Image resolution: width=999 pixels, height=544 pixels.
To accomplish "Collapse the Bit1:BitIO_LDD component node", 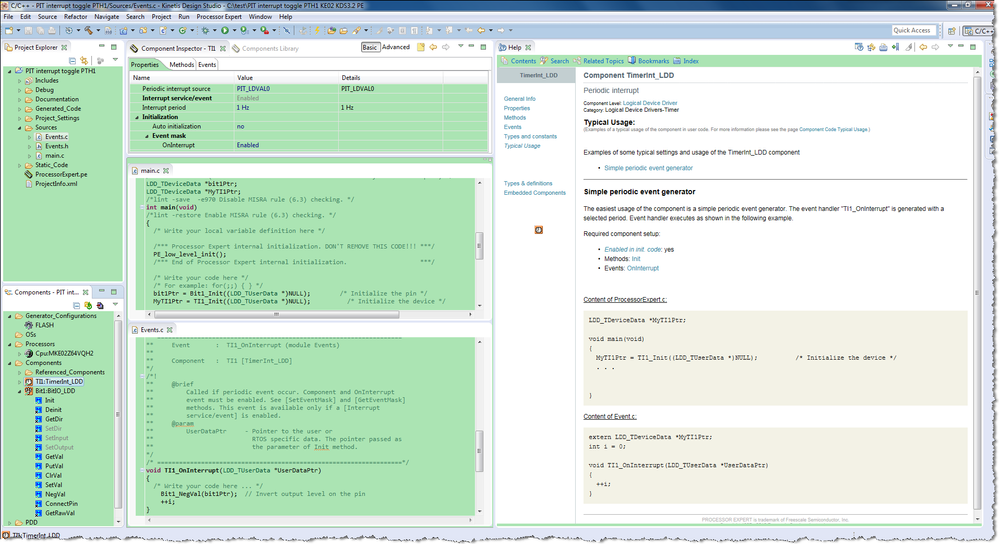I will [x=19, y=391].
